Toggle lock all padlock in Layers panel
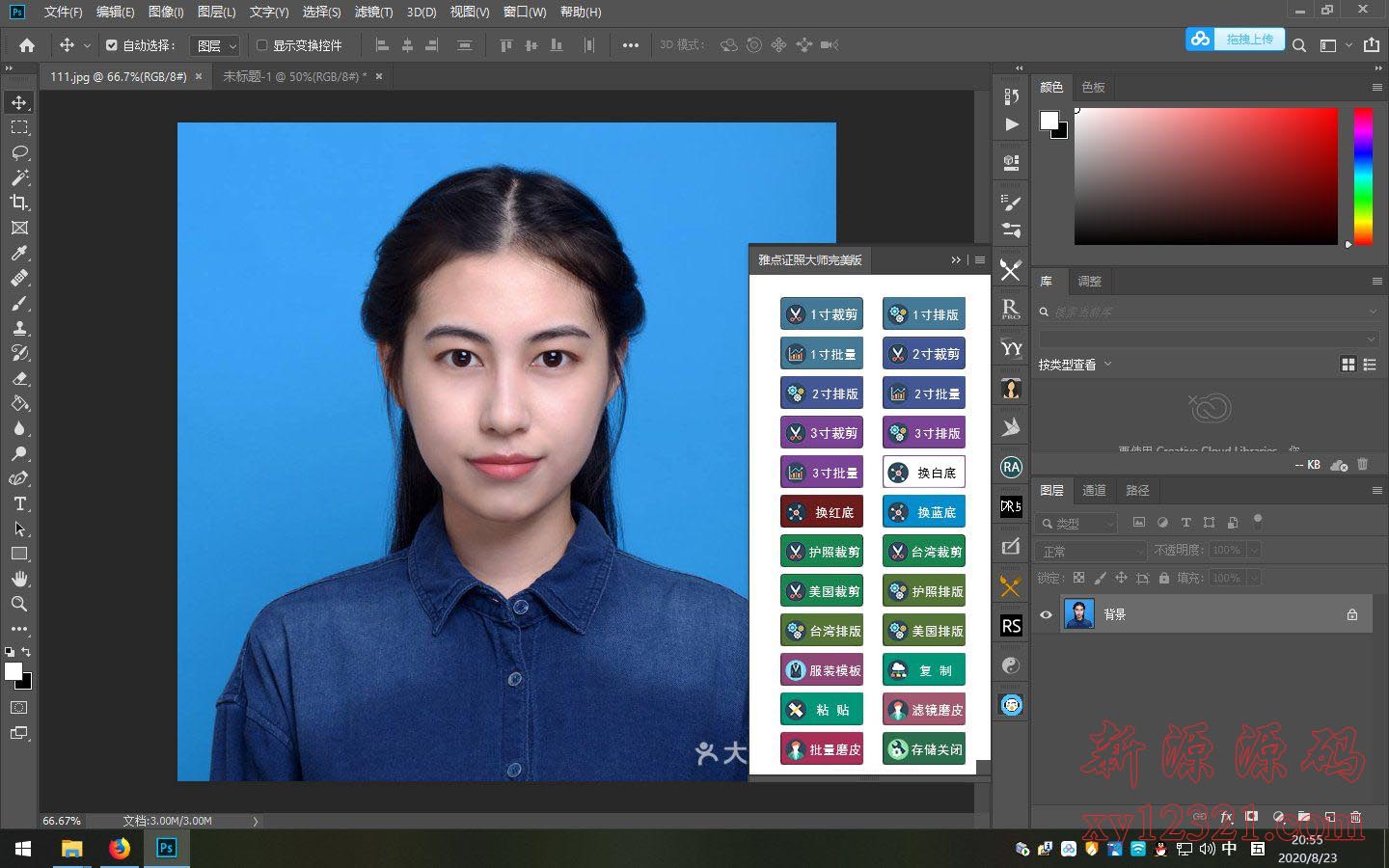The height and width of the screenshot is (868, 1389). point(1164,578)
